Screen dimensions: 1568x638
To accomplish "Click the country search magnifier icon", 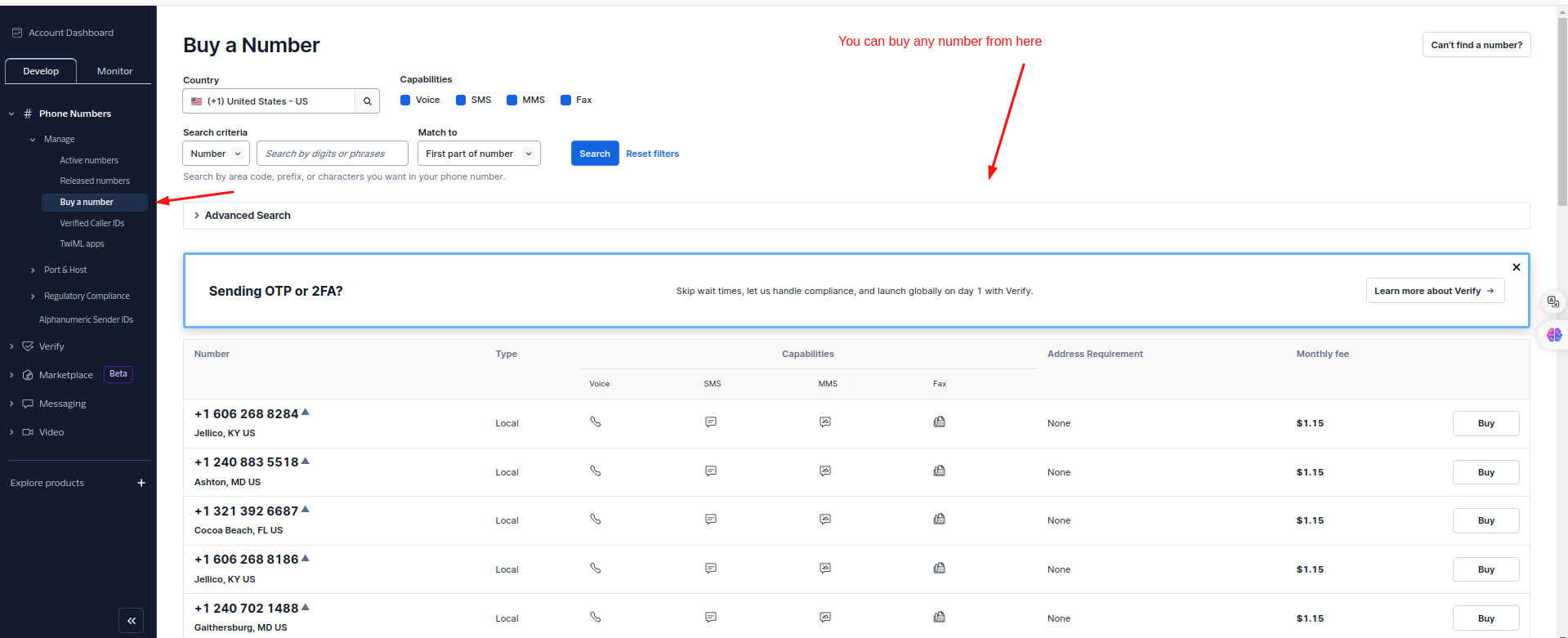I will coord(367,101).
